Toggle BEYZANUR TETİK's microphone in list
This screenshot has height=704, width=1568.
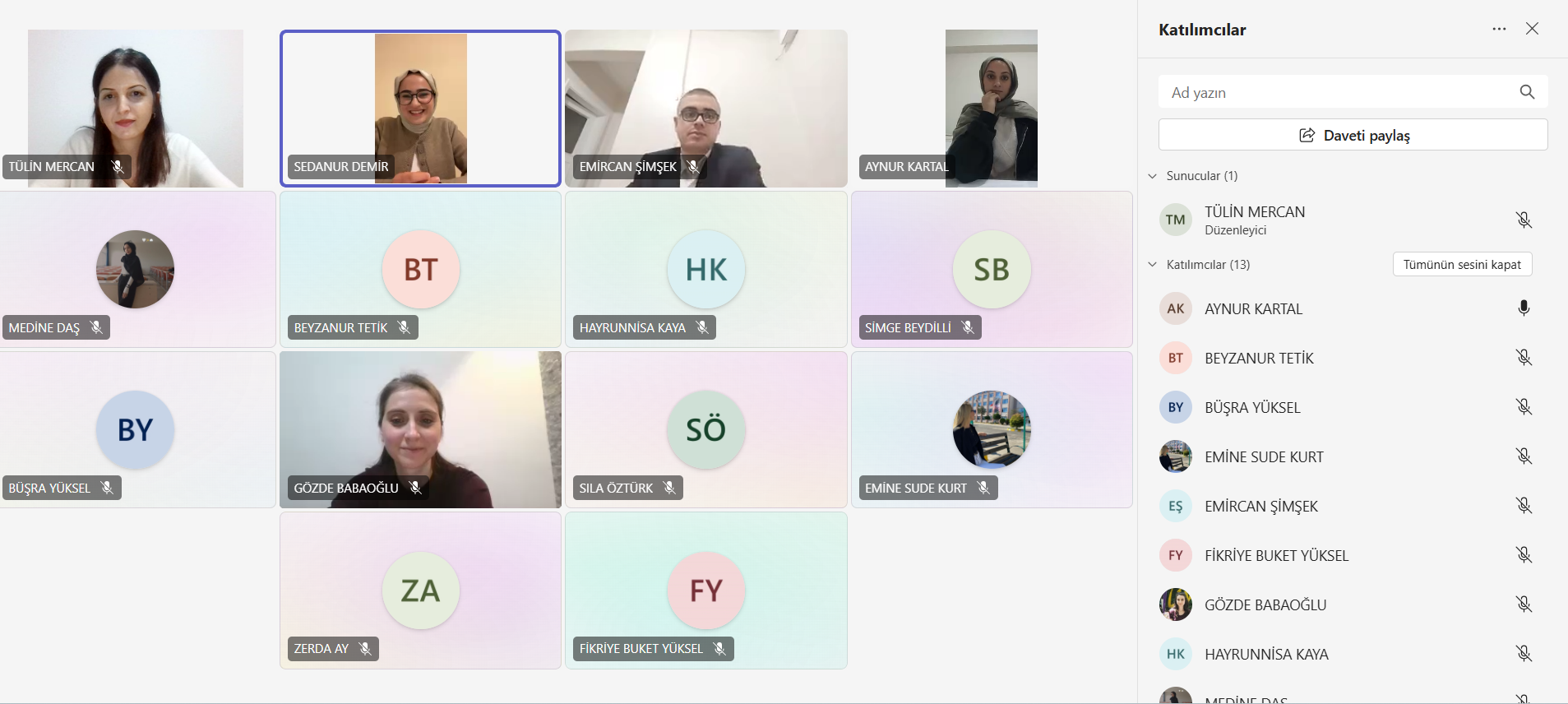click(x=1524, y=358)
